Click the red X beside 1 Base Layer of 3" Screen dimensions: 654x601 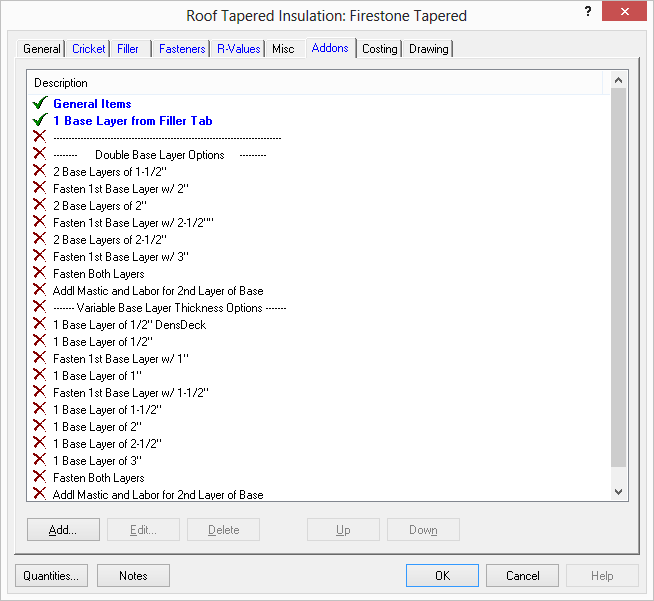[x=39, y=460]
